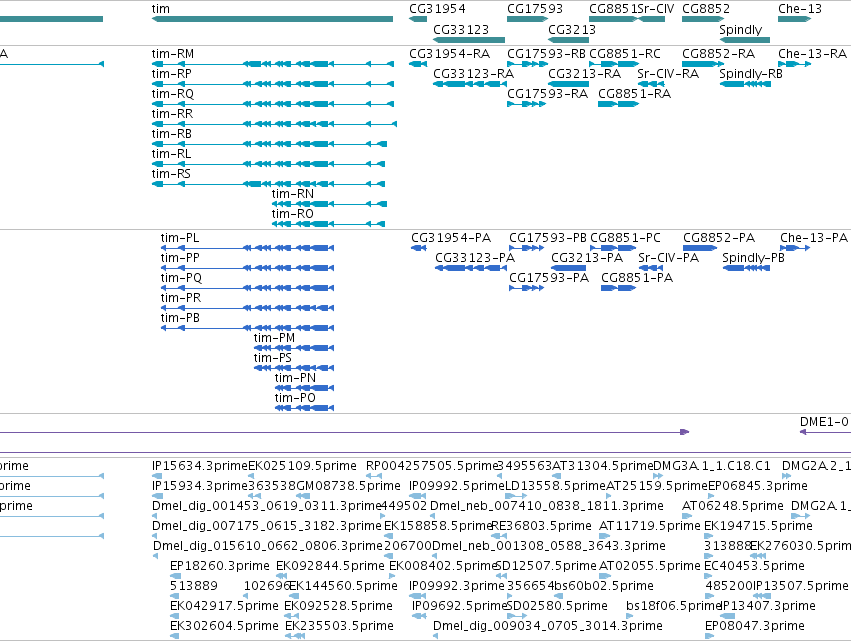Click transcript tim-RN

(x=329, y=204)
